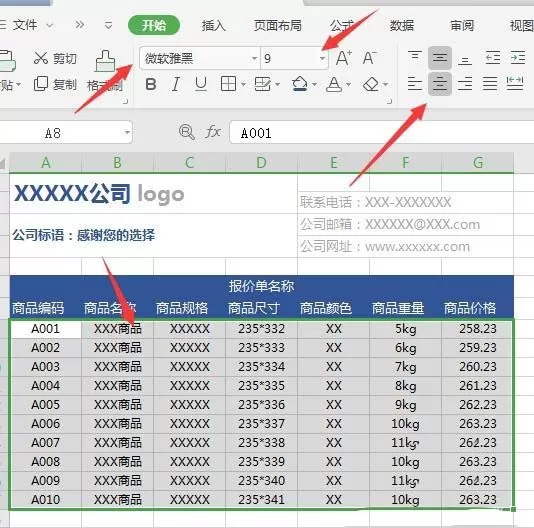Select price cell 258.23
The image size is (534, 528).
(x=477, y=329)
